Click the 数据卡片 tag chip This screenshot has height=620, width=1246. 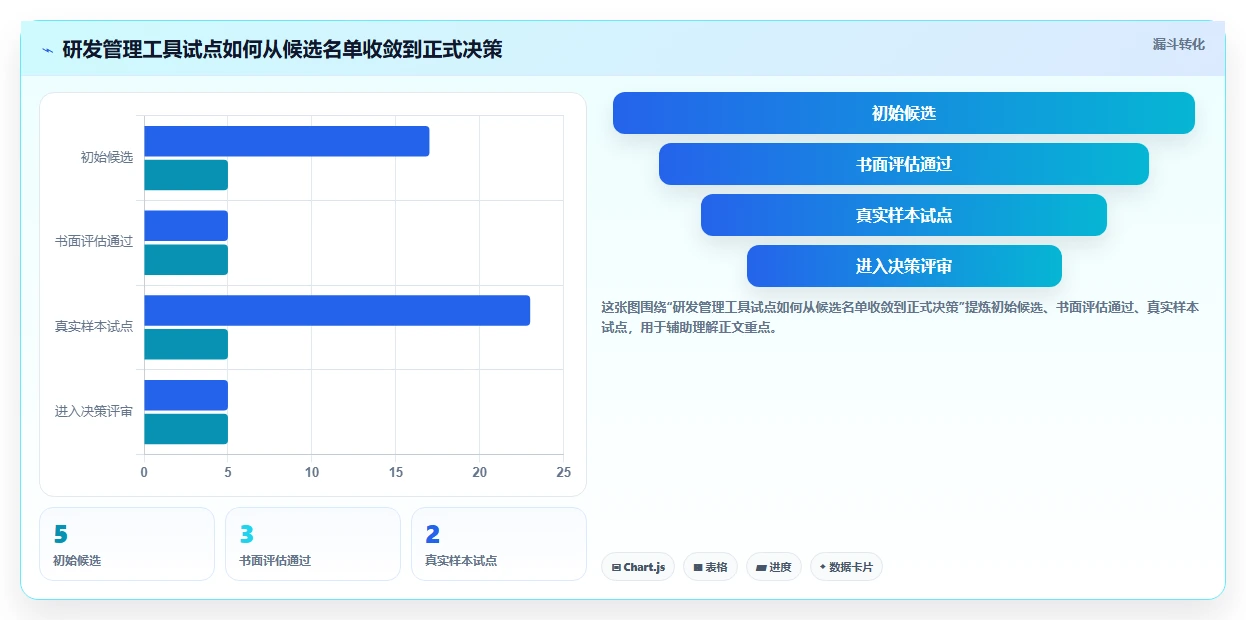click(x=846, y=567)
